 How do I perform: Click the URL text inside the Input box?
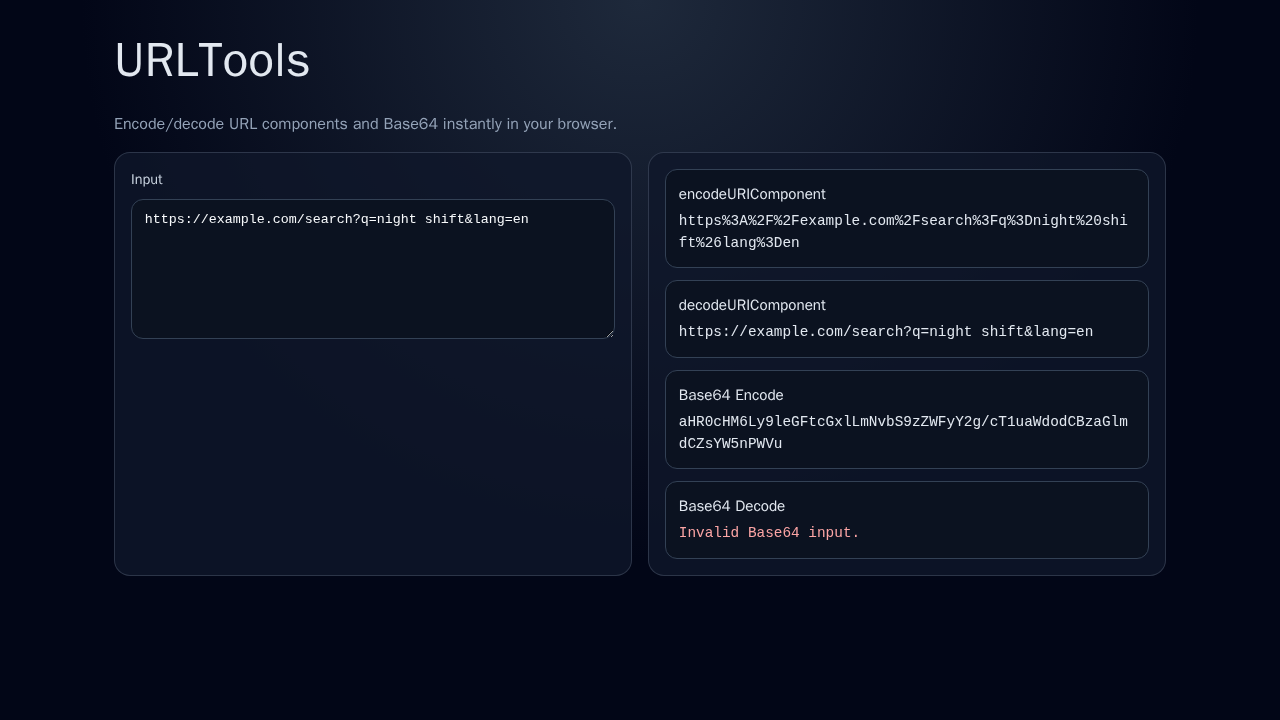pyautogui.click(x=337, y=218)
